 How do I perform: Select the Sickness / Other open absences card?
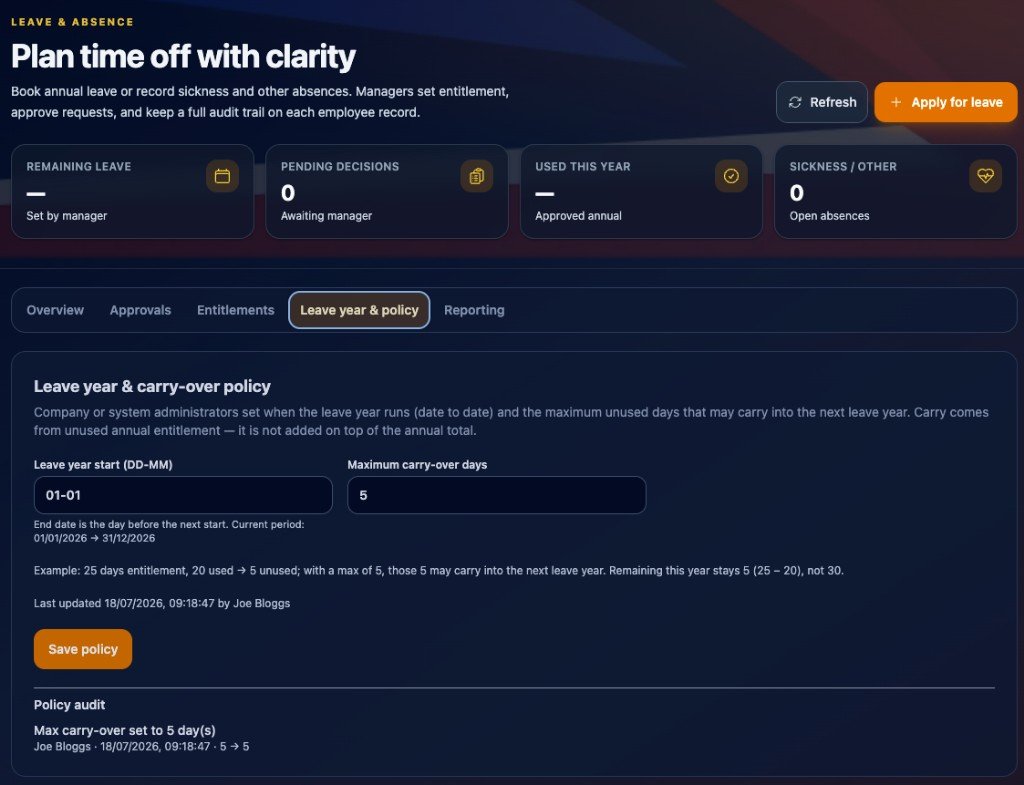[x=895, y=191]
